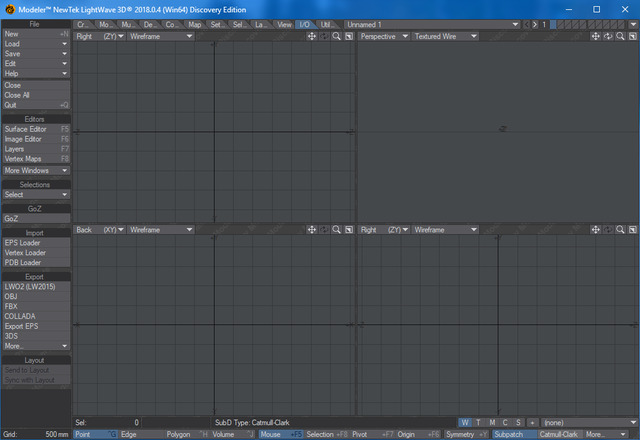Switch to Edge selection mode
The width and height of the screenshot is (640, 440).
click(x=129, y=435)
